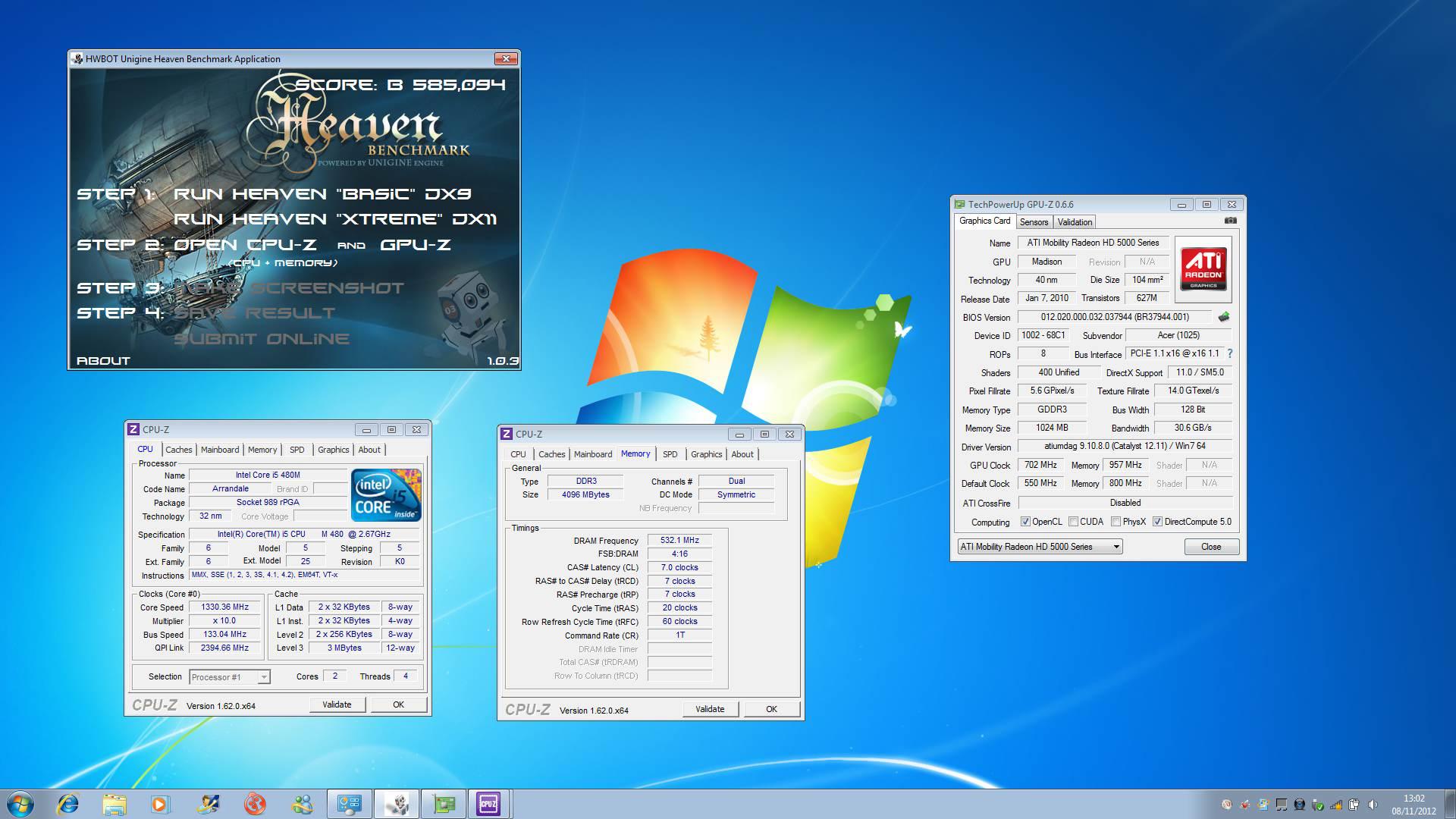Click the BIOS save chip icon in GPU-Z

[x=1223, y=317]
